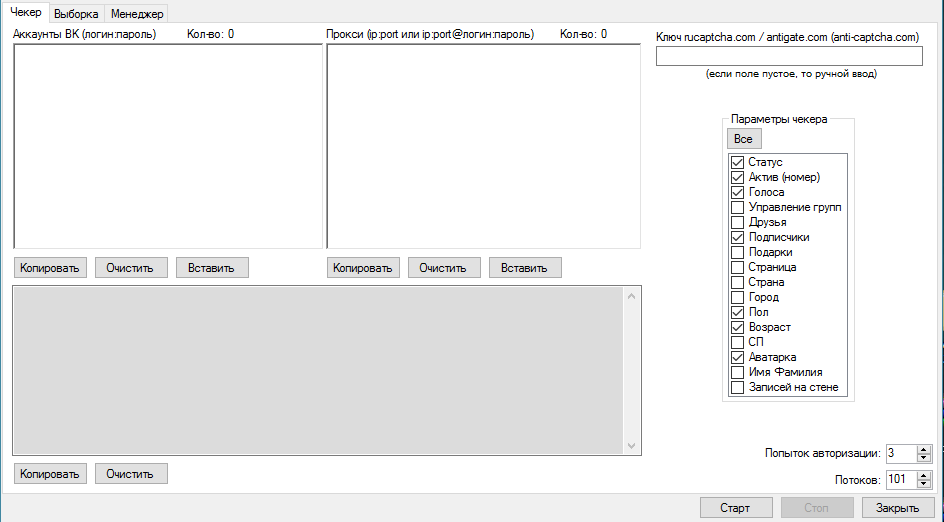Disable the Аватарка checkbox
Viewport: 944px width, 522px height.
[738, 357]
